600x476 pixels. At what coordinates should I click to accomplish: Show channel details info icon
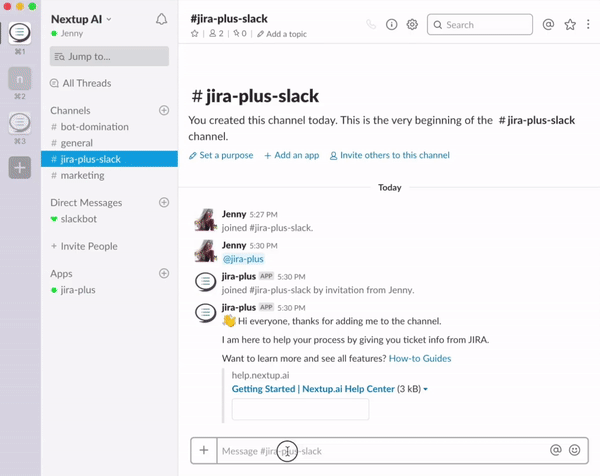[392, 25]
